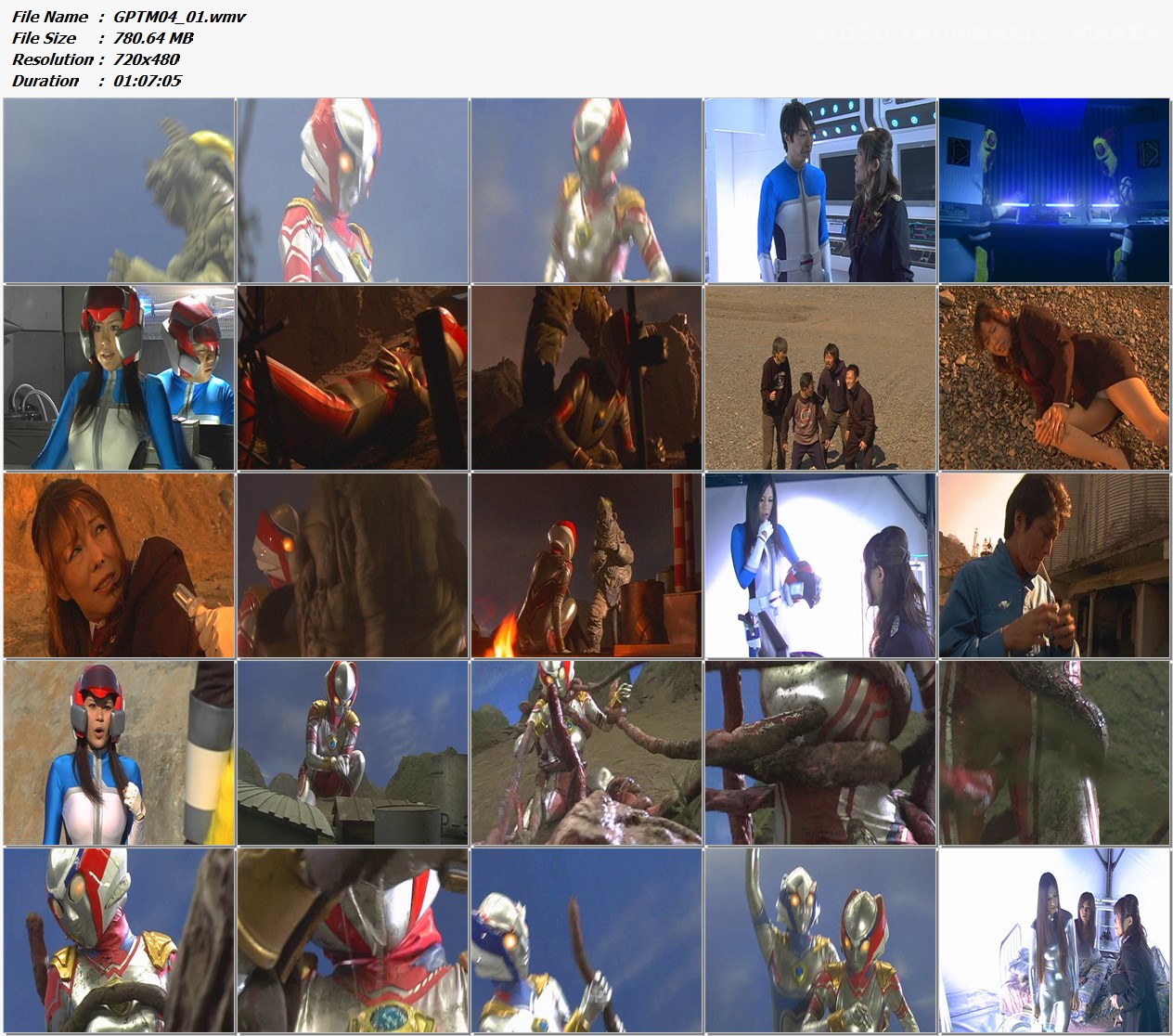This screenshot has width=1173, height=1036.
Task: Select thumbnail of blue-white hero grabbing tentacle
Action: coord(587,940)
